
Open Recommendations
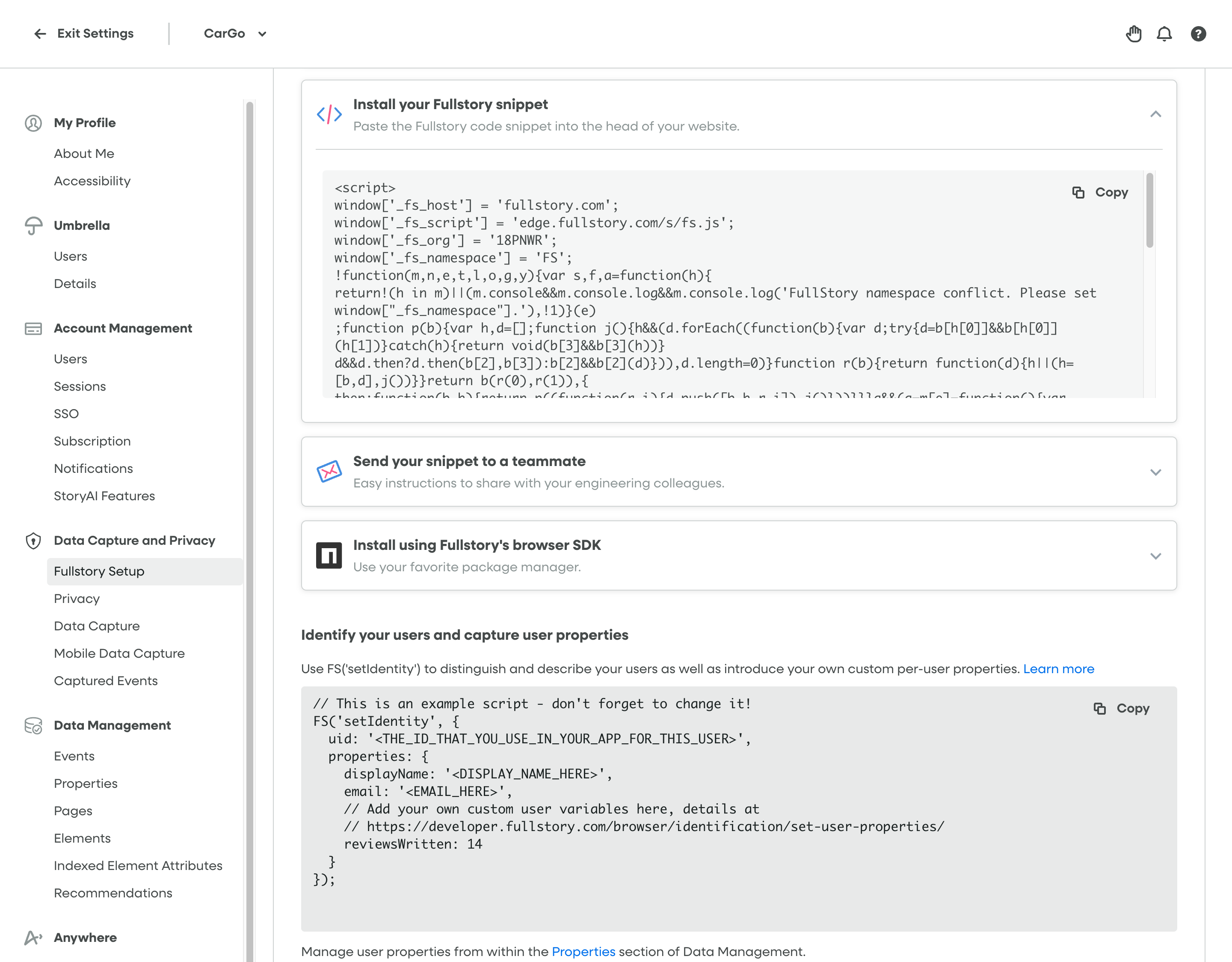pyautogui.click(x=113, y=893)
